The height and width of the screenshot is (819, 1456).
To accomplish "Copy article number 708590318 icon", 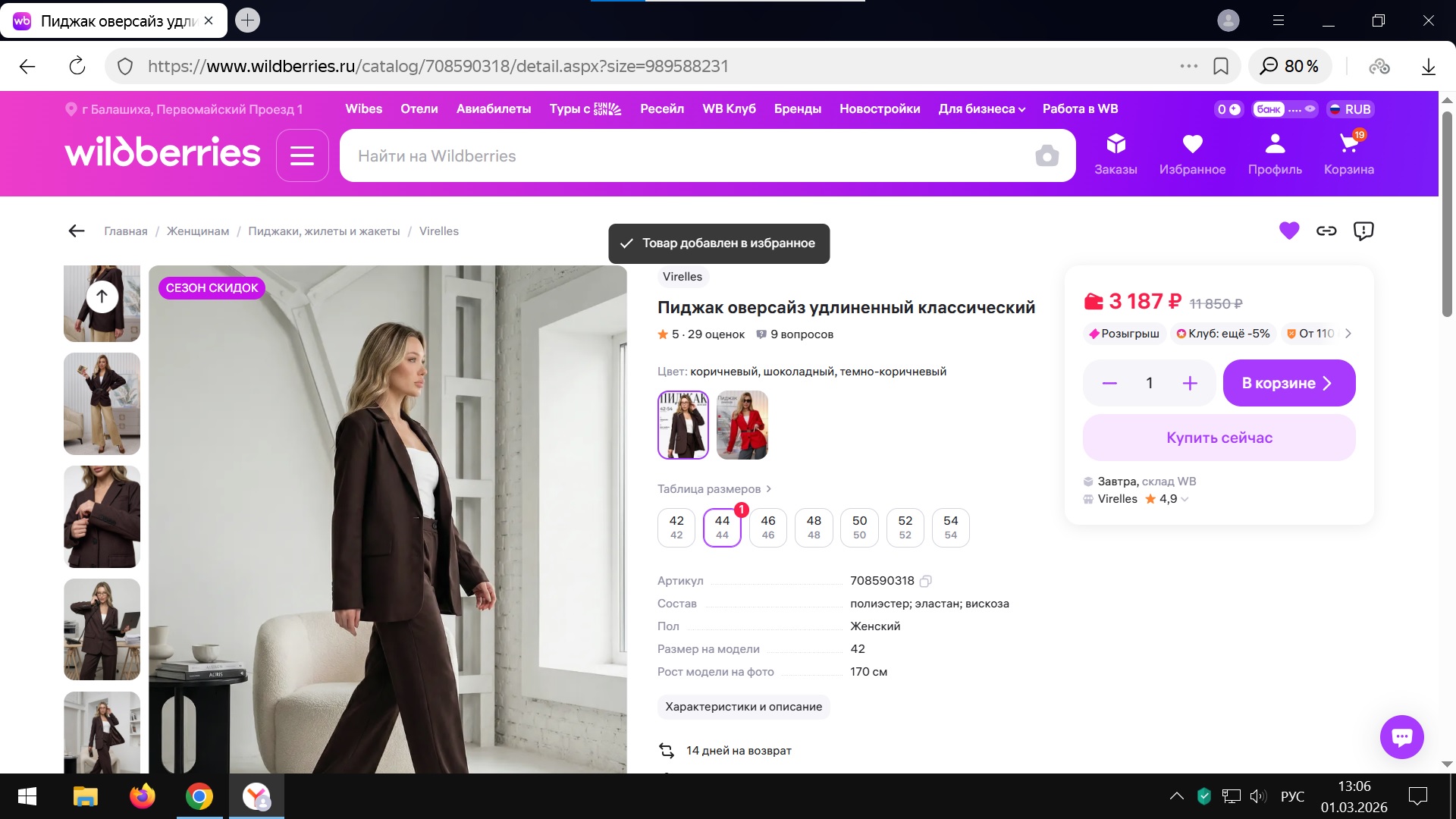I will click(925, 582).
